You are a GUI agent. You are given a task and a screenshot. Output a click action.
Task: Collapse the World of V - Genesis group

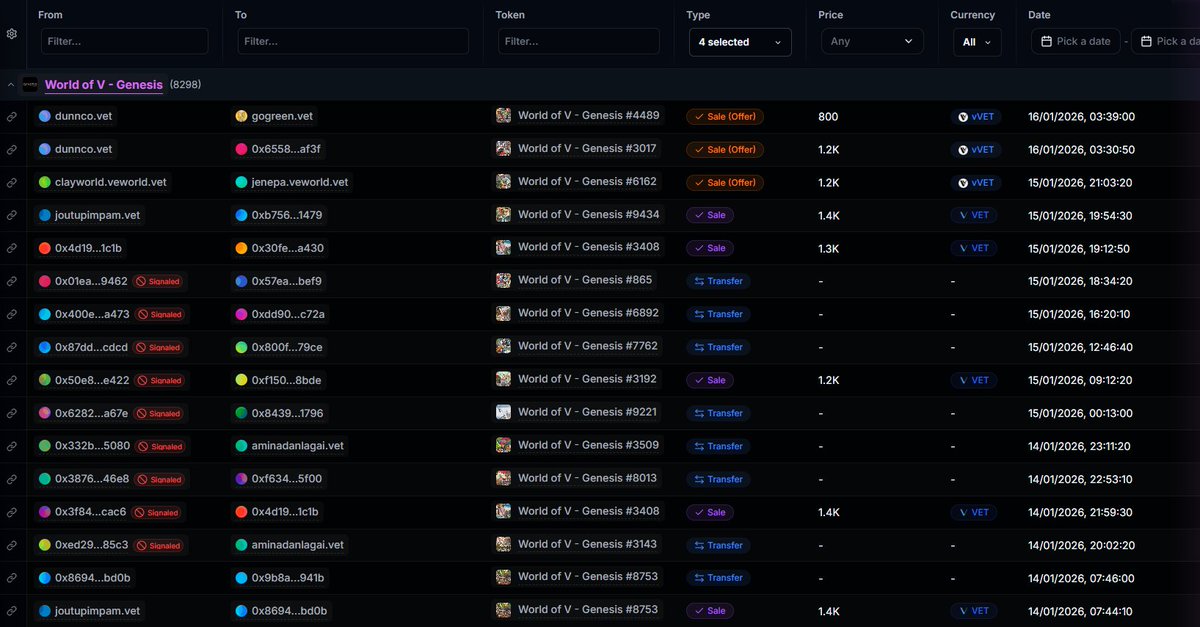[x=10, y=85]
